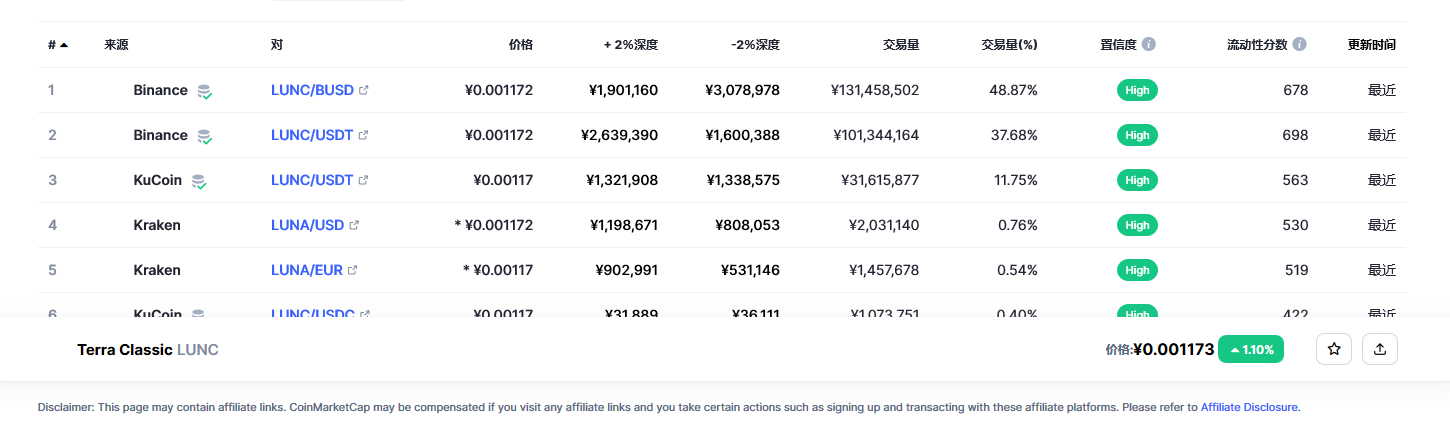Screen dimensions: 1450x430
Task: Click reserve badge icon on Binance row 1
Action: coord(204,91)
